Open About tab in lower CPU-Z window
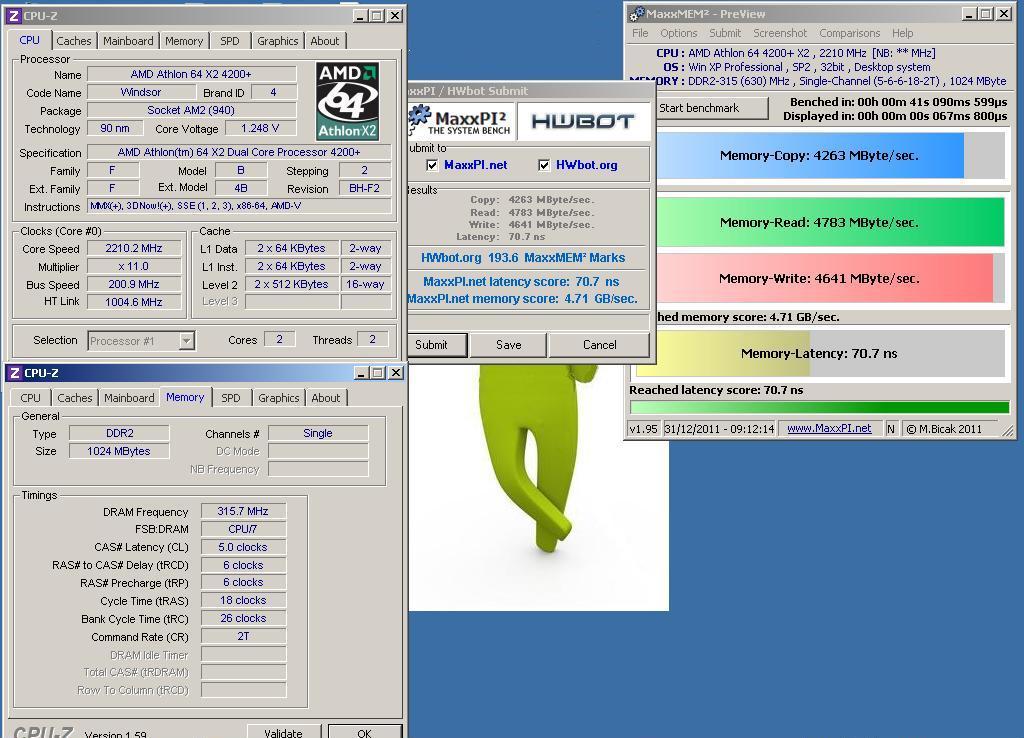The width and height of the screenshot is (1024, 738). [x=326, y=398]
